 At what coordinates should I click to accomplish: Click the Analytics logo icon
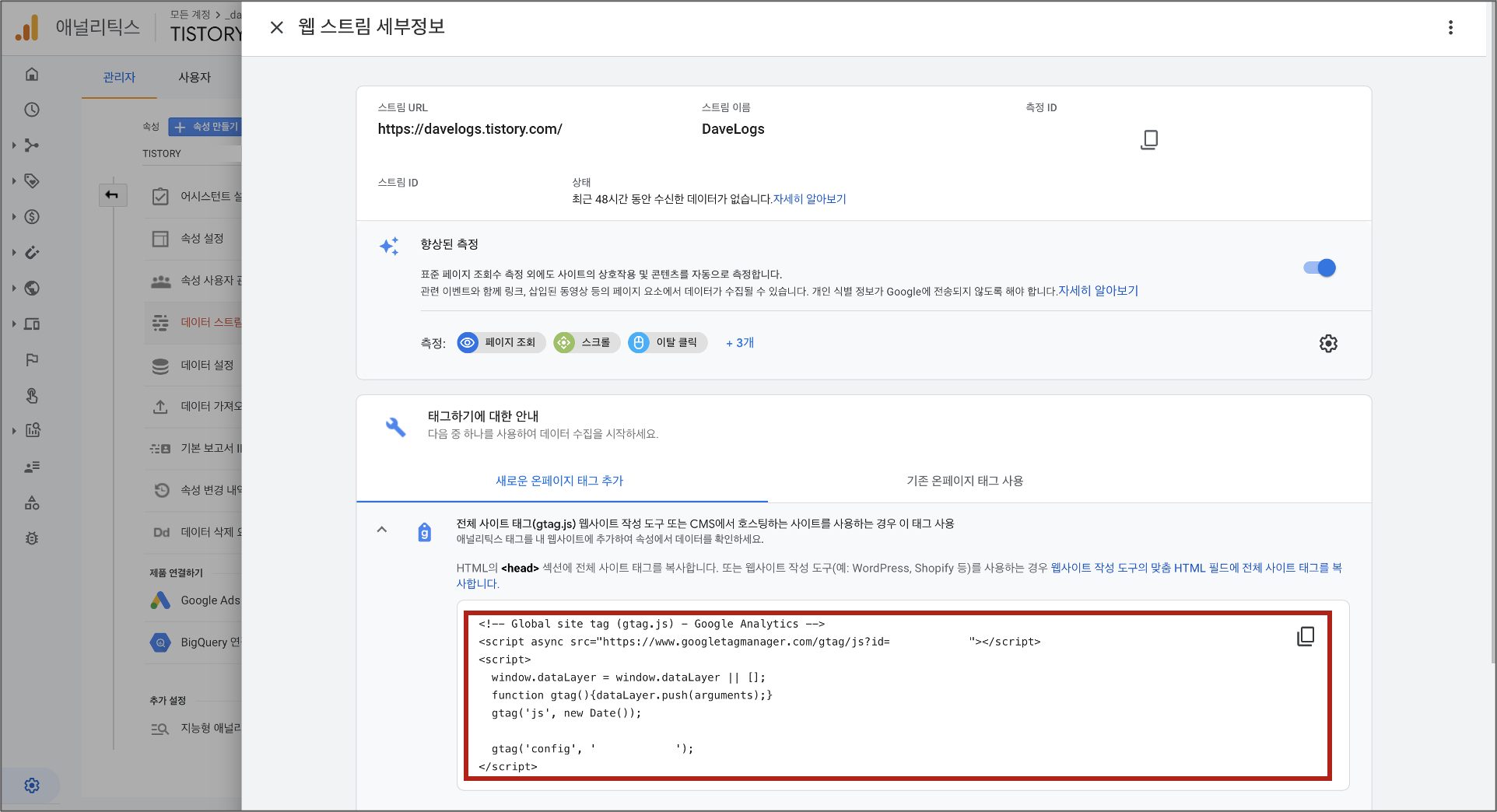[x=27, y=28]
